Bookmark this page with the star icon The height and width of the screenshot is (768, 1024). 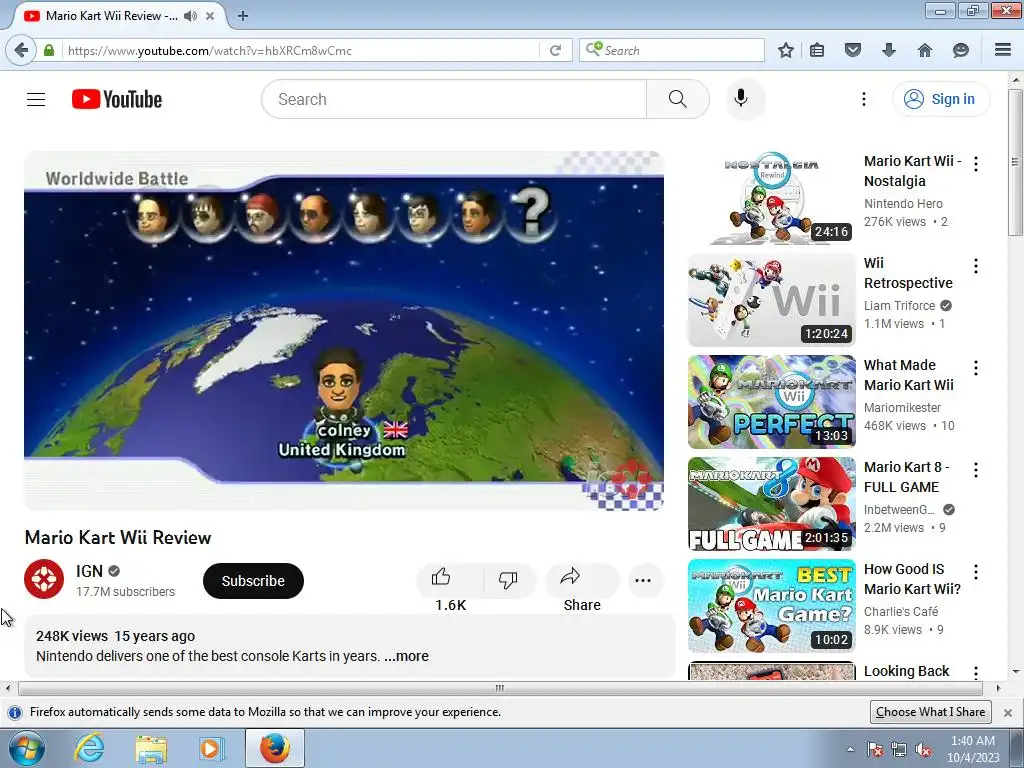[x=786, y=50]
